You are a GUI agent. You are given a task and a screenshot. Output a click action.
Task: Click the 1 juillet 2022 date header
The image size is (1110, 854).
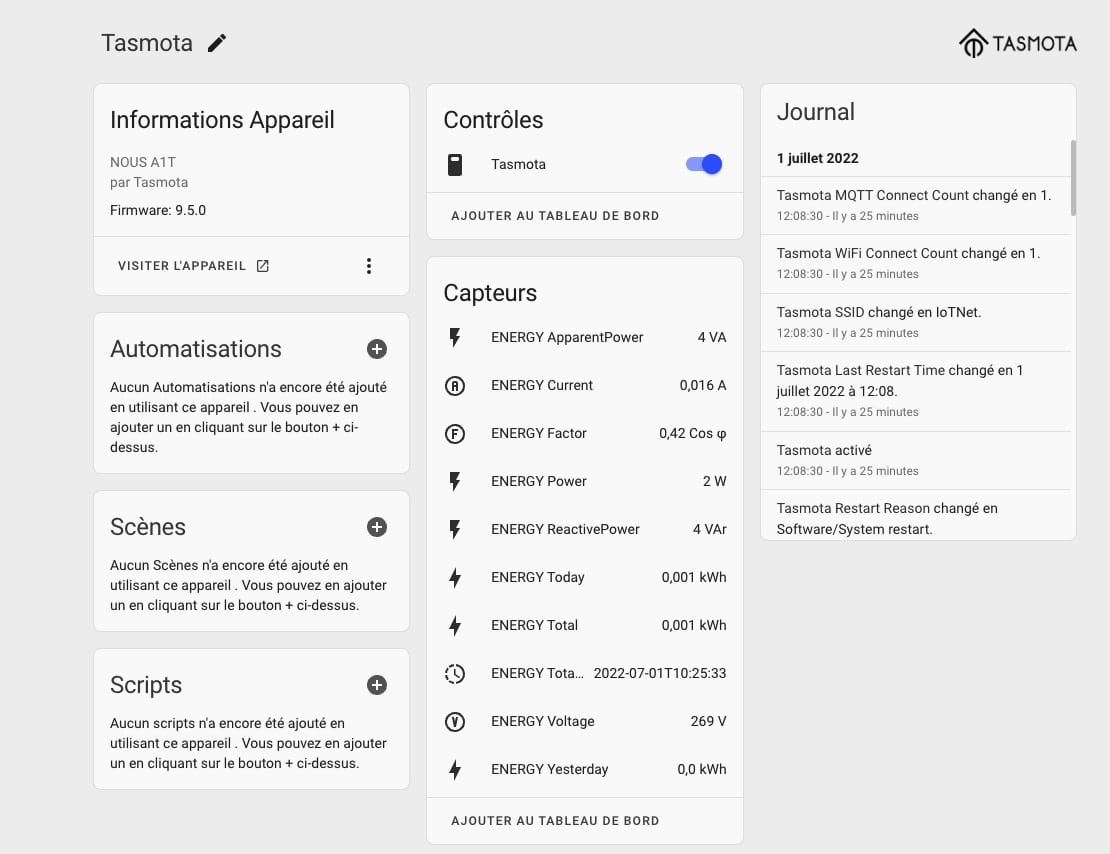click(818, 159)
